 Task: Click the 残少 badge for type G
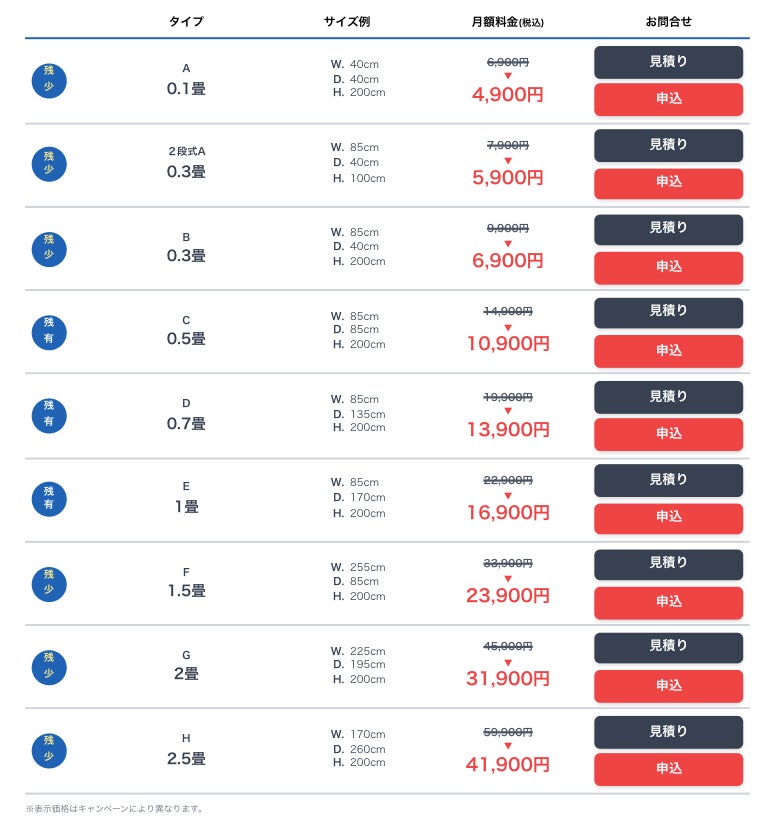click(49, 666)
